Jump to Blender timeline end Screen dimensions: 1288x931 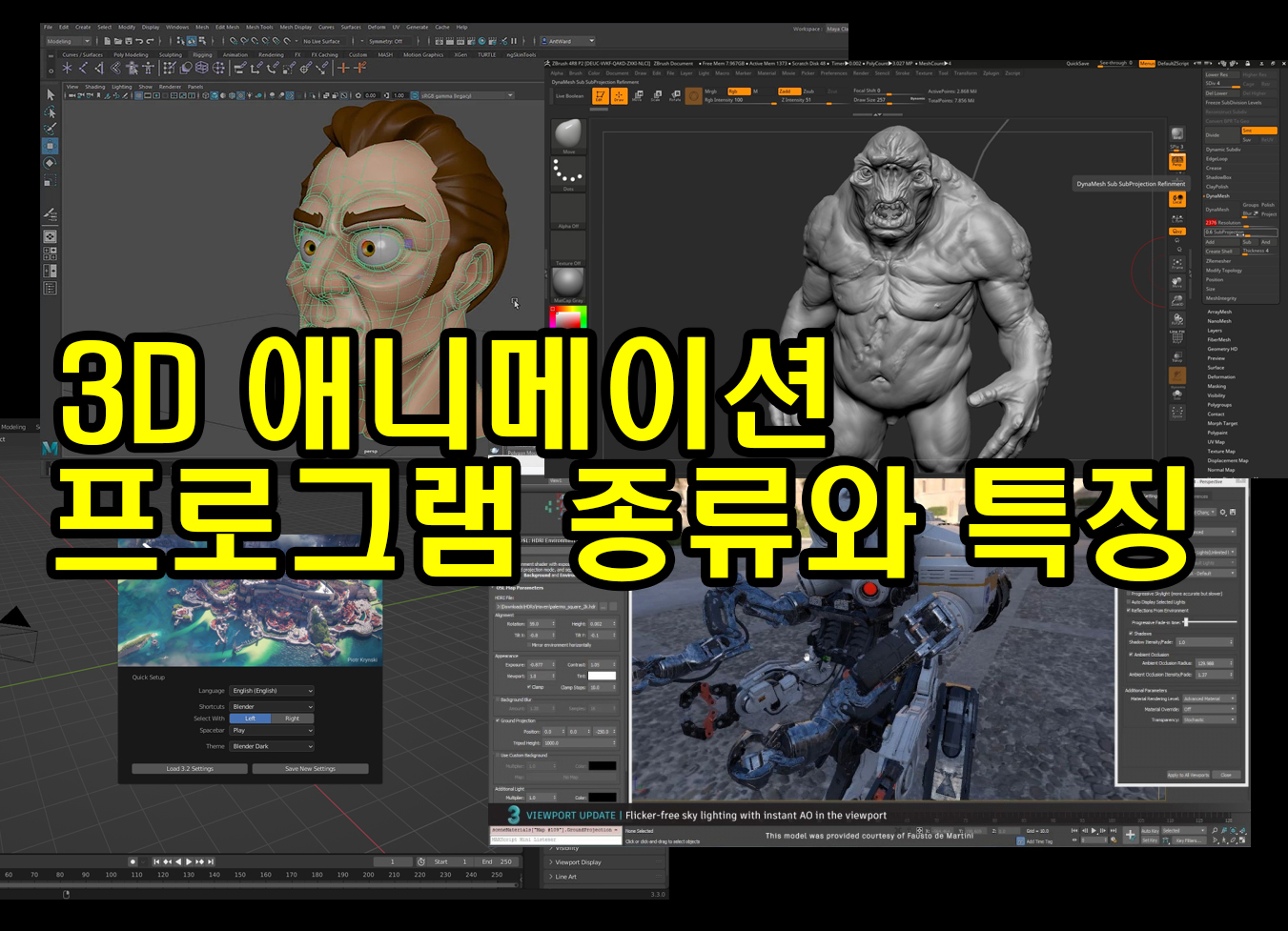(211, 861)
